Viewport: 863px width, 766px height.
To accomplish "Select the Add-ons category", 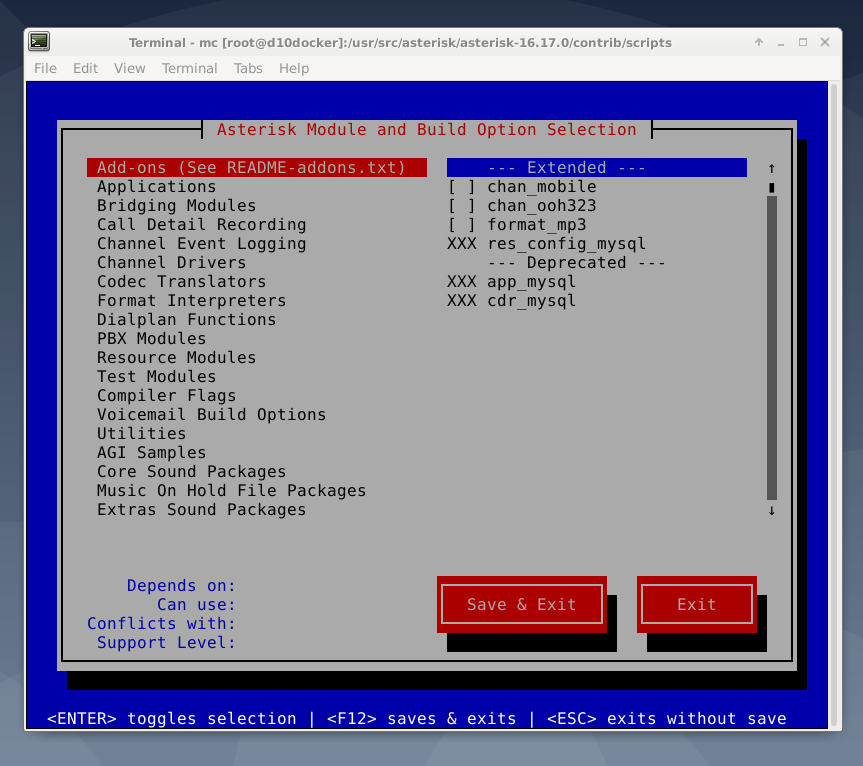I will tap(256, 168).
